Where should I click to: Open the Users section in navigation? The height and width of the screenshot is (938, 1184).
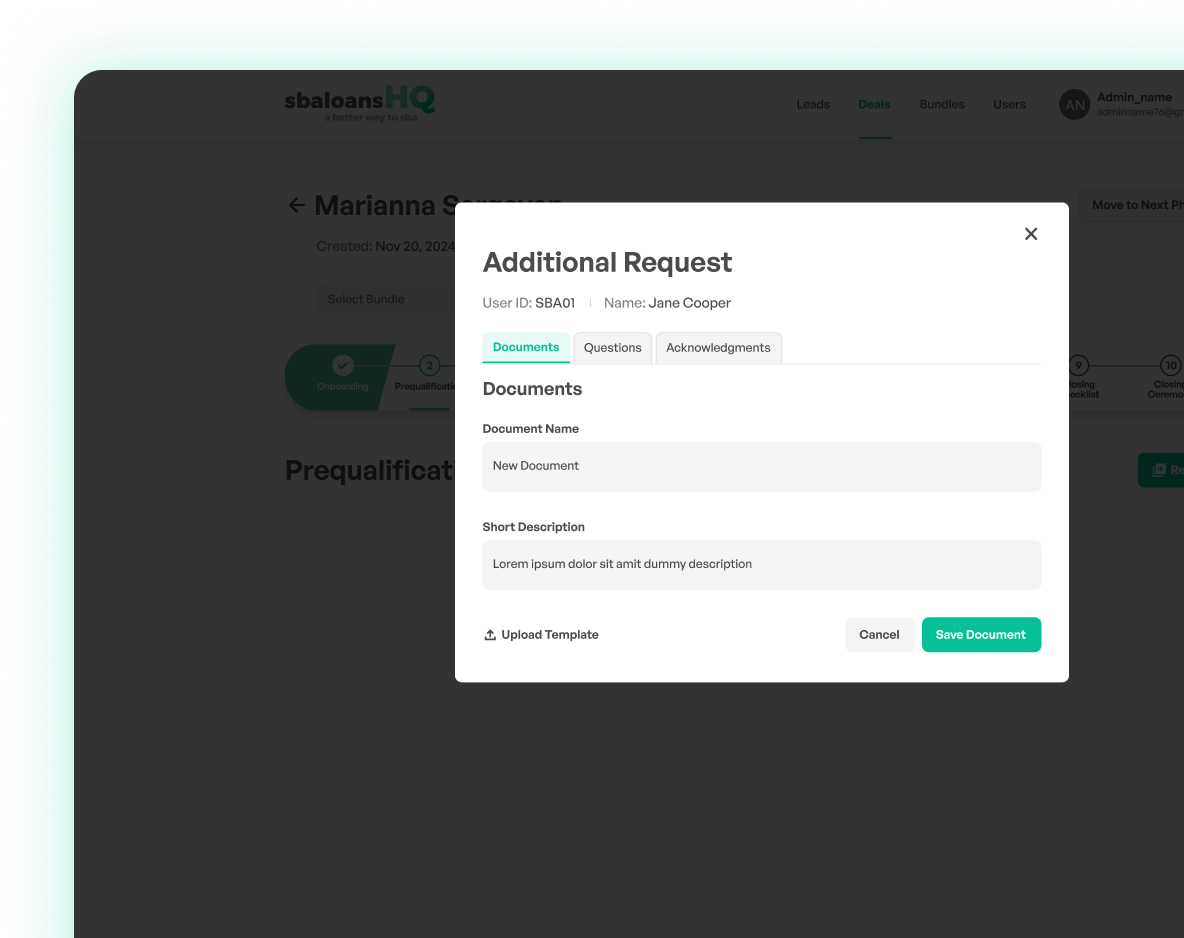1009,104
